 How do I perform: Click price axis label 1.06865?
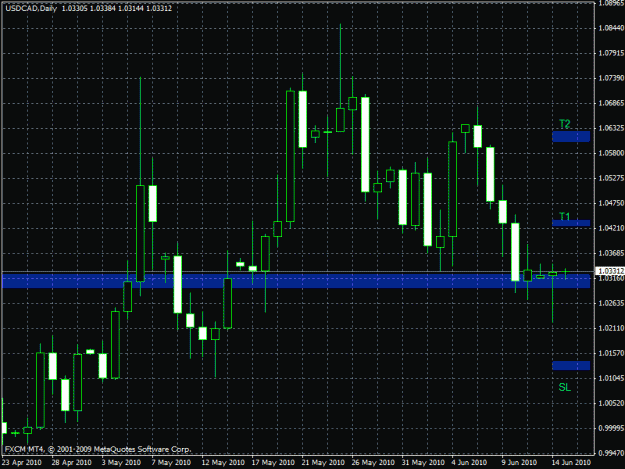click(x=611, y=103)
